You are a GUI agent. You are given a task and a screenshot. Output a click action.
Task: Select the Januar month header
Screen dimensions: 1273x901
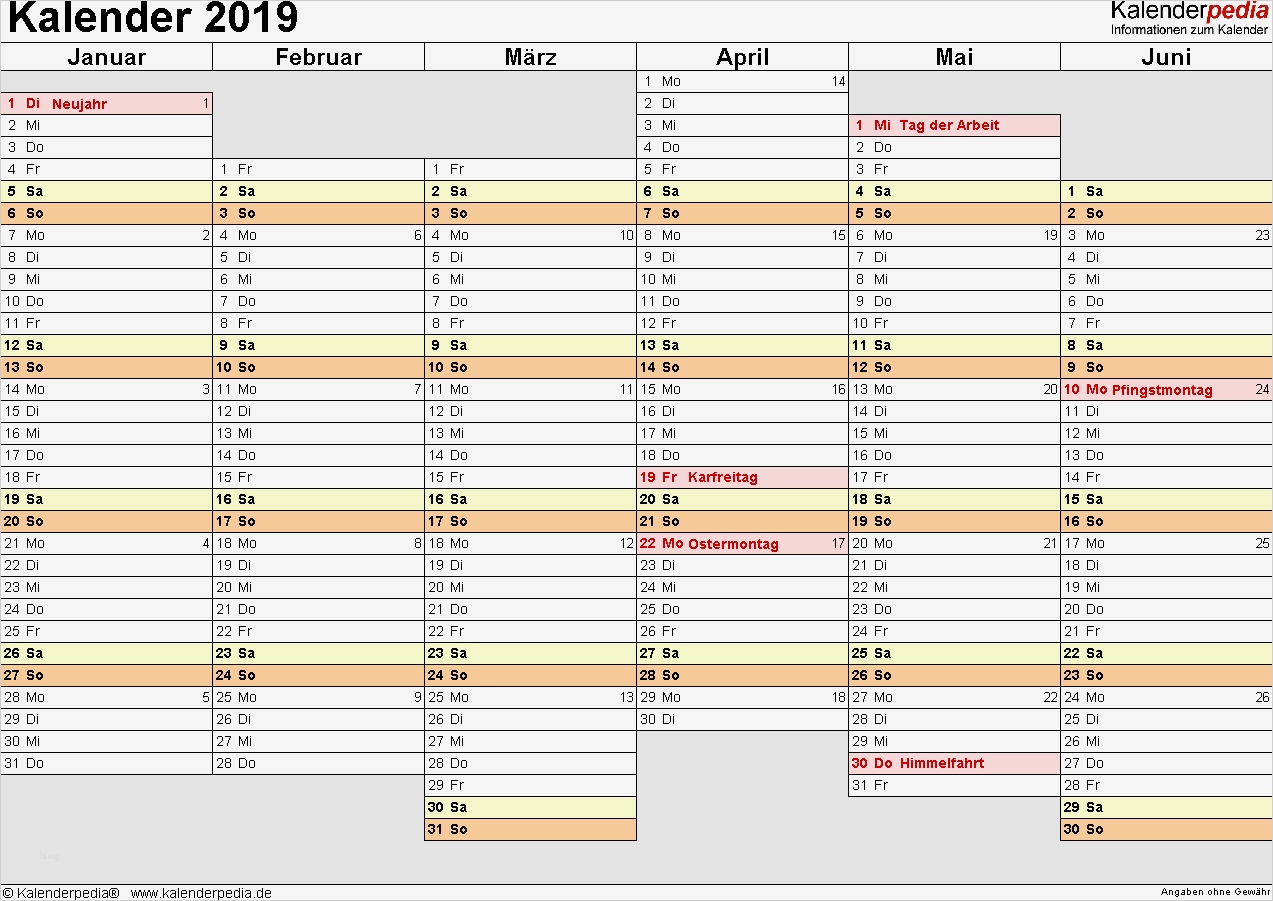coord(106,57)
